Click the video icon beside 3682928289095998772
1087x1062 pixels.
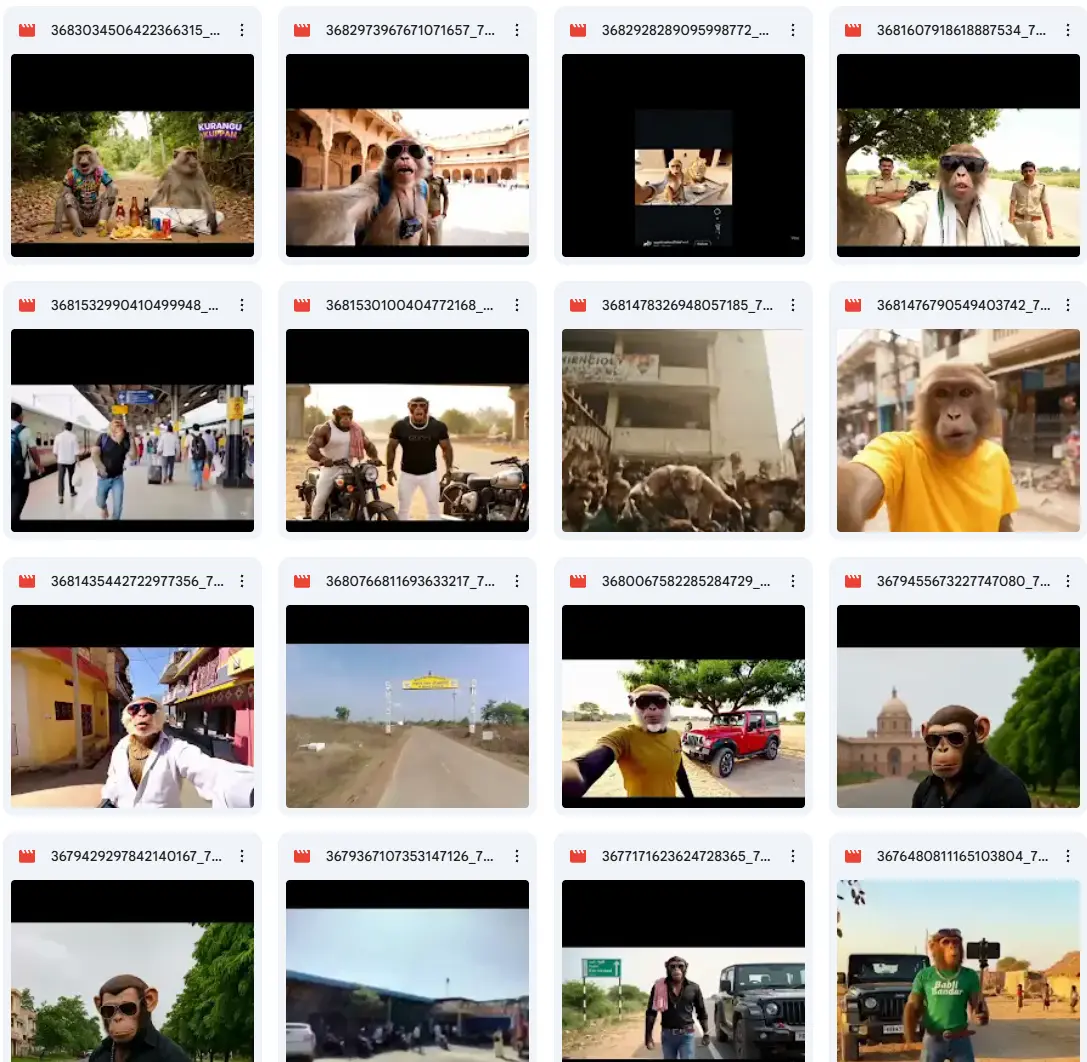pyautogui.click(x=578, y=30)
